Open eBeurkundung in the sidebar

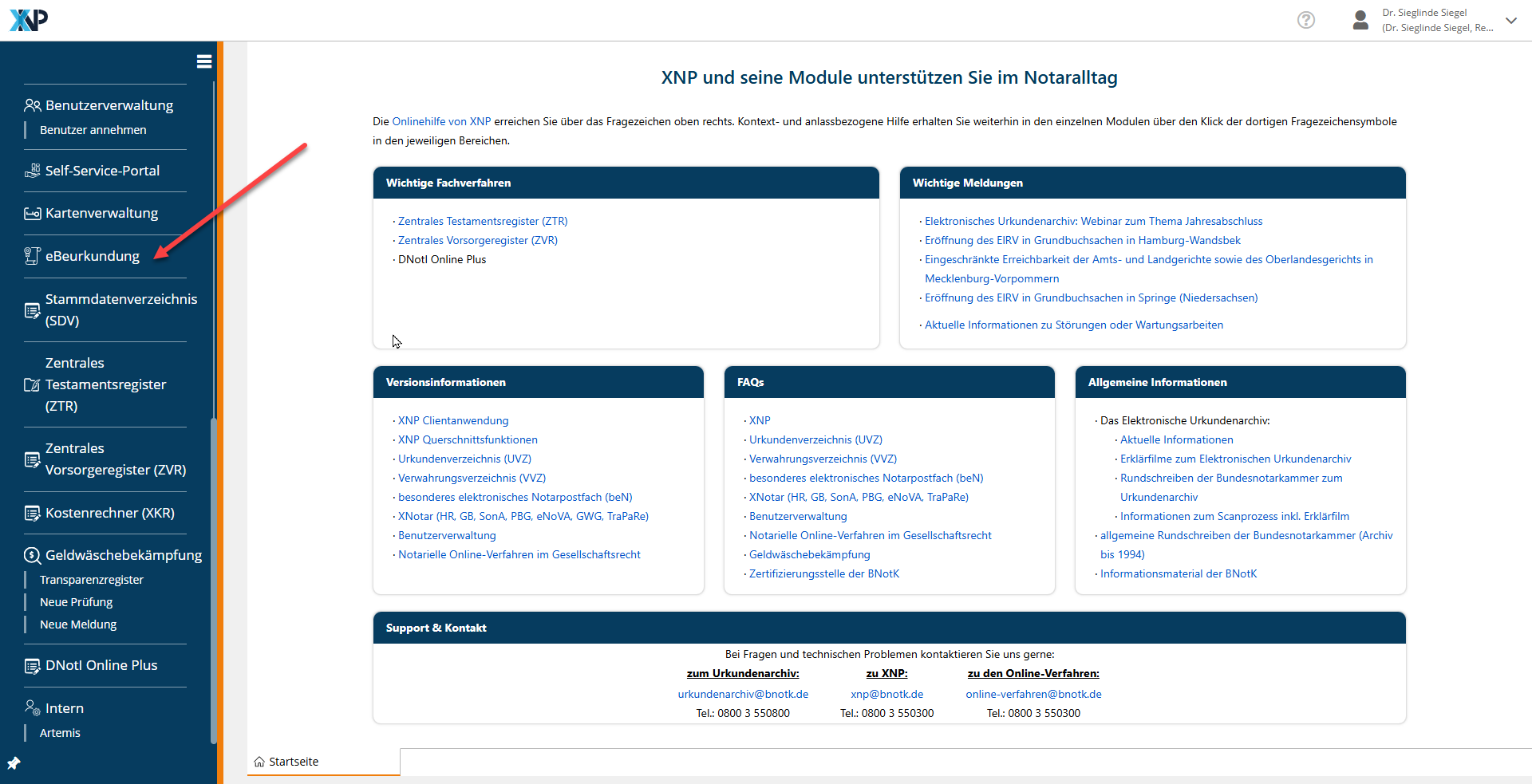[x=92, y=256]
